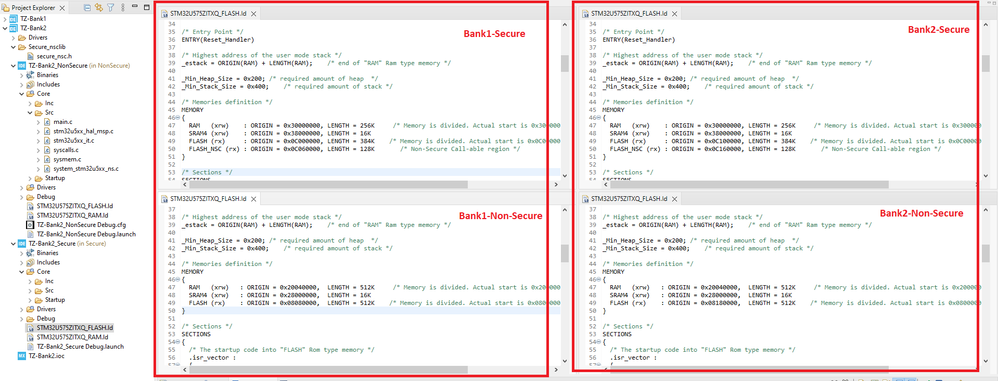Click Includes icon under TZ-Bank2_Secure
Viewport: 998px width, 381px height.
pyautogui.click(x=30, y=262)
